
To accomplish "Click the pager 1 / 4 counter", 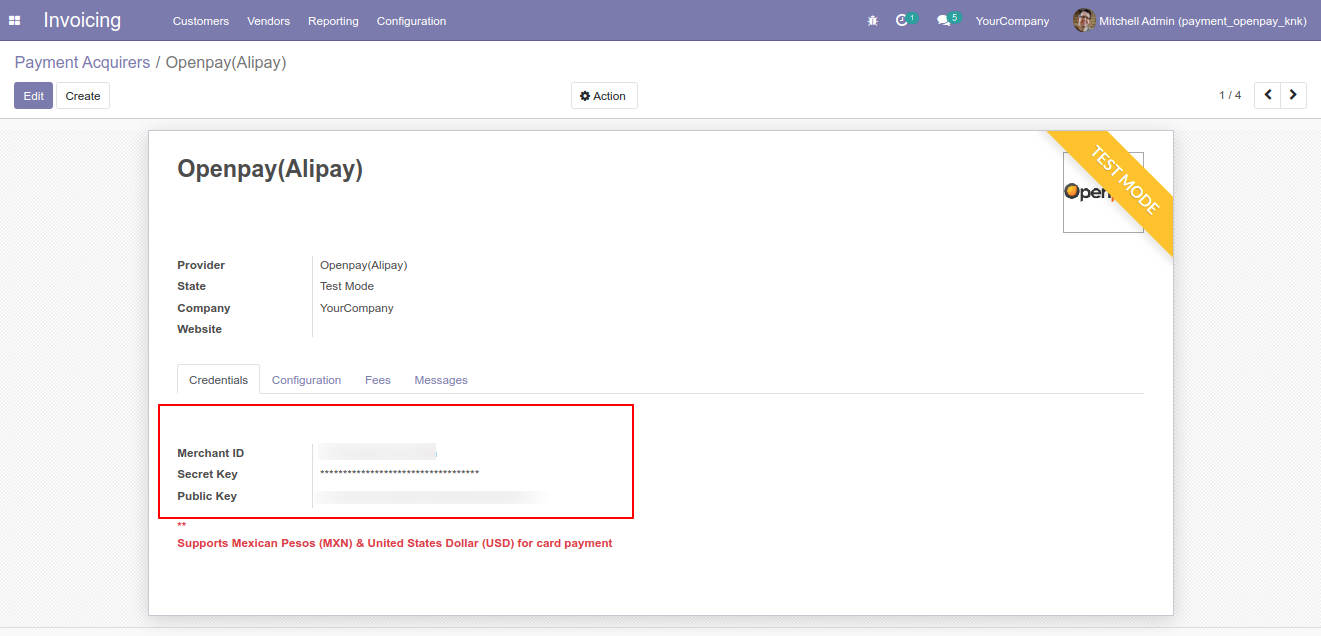I will point(1230,95).
